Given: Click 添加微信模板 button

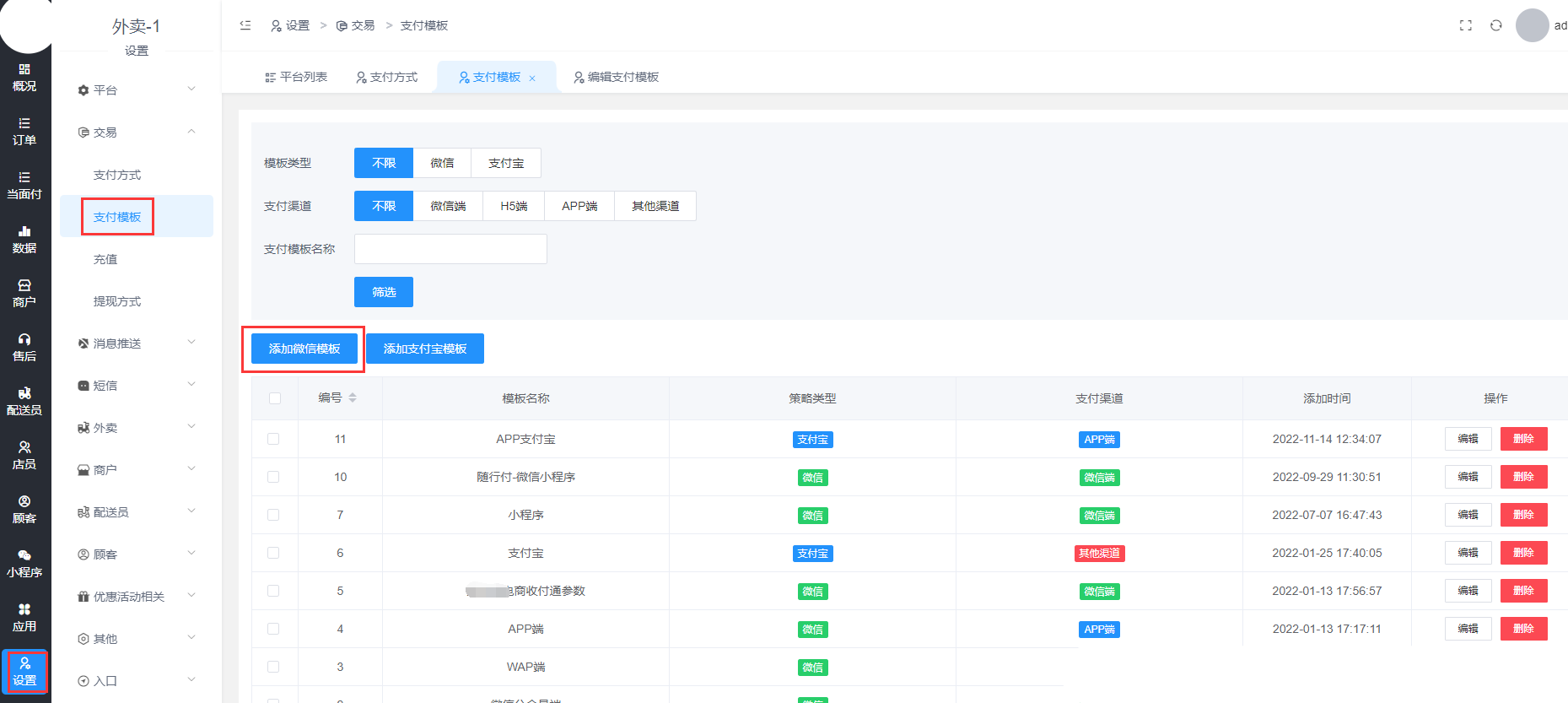Looking at the screenshot, I should 304,349.
